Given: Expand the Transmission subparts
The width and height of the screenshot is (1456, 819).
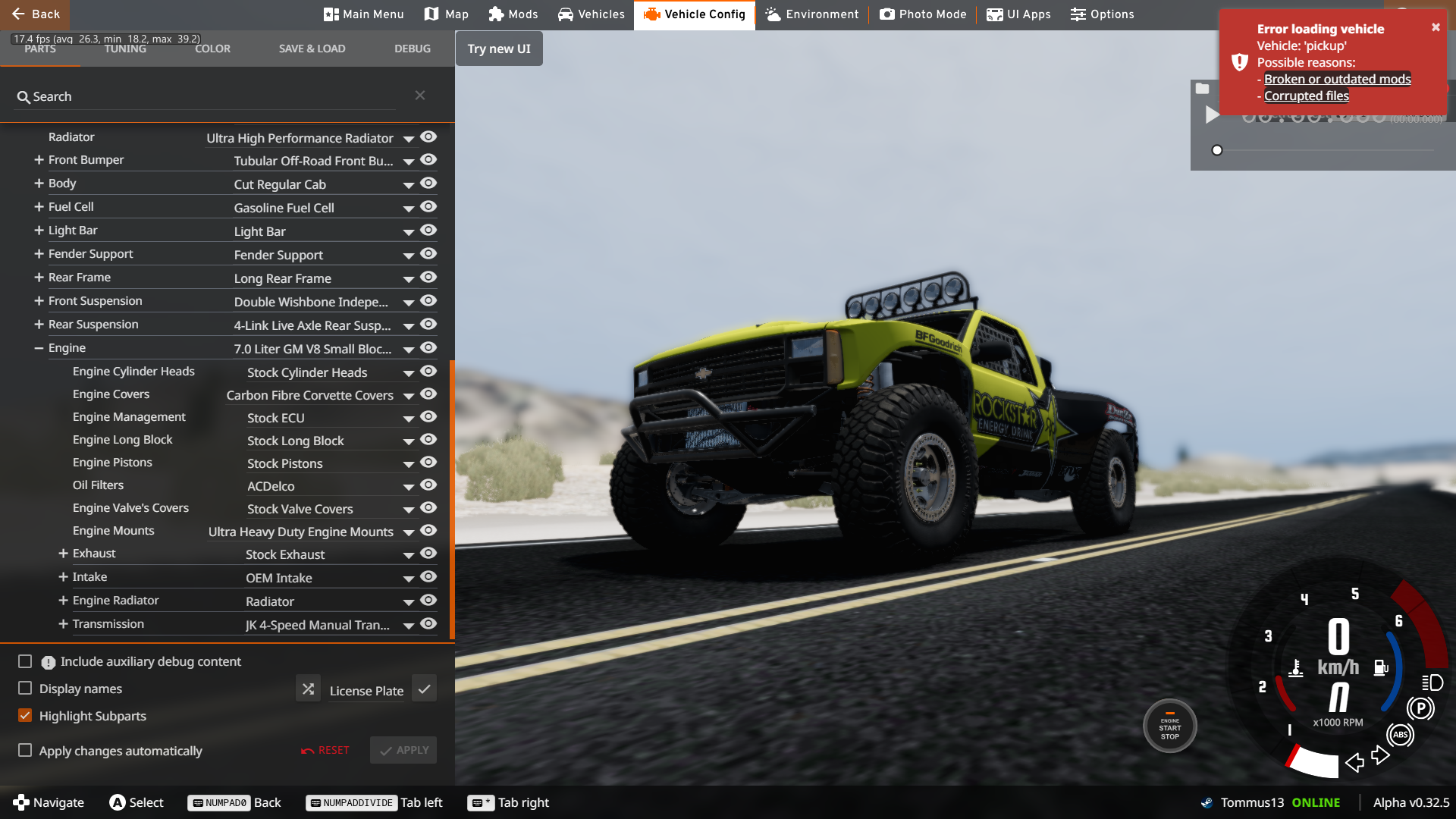Looking at the screenshot, I should click(x=63, y=624).
